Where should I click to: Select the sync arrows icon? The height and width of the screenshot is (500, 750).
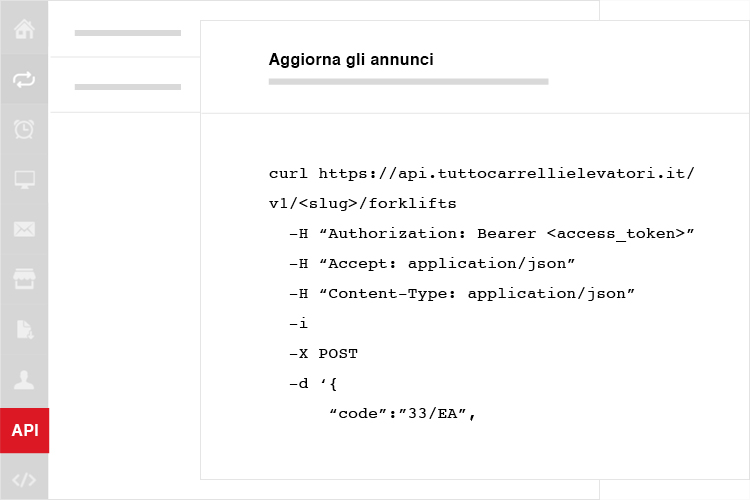tap(24, 79)
